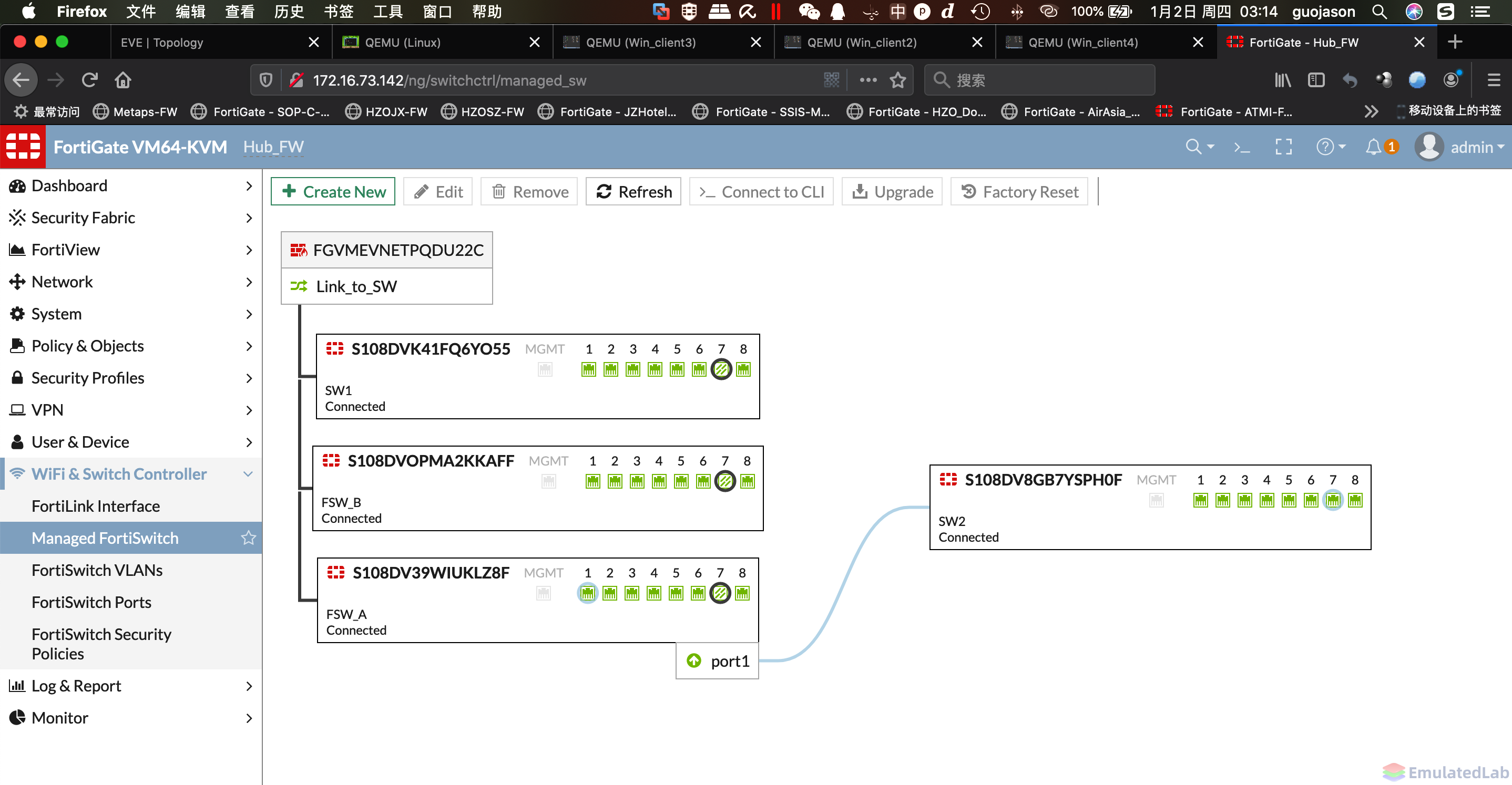Click the Firefox reload page icon

[89, 80]
